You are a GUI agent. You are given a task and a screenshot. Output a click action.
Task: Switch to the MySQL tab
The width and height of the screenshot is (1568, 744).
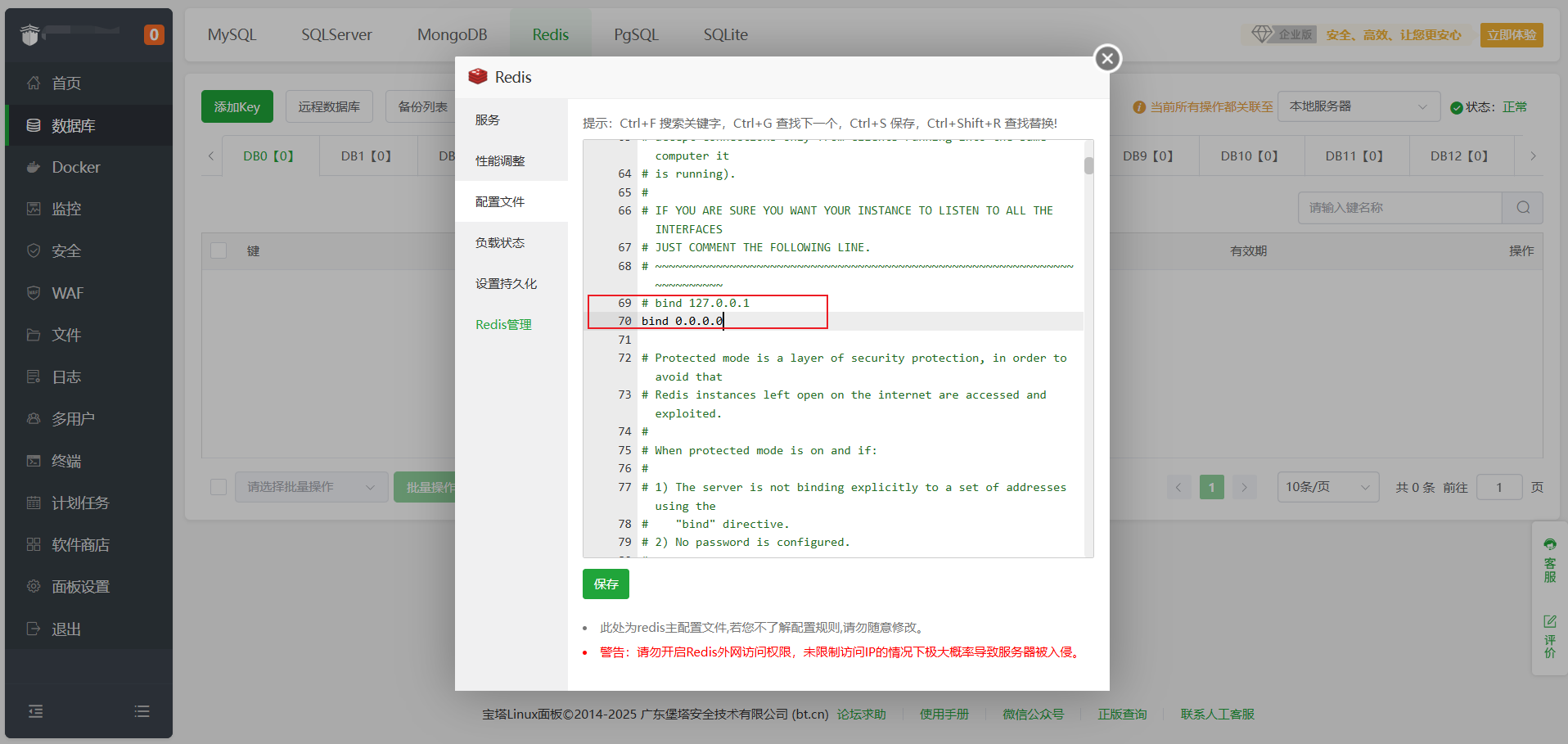pos(232,34)
